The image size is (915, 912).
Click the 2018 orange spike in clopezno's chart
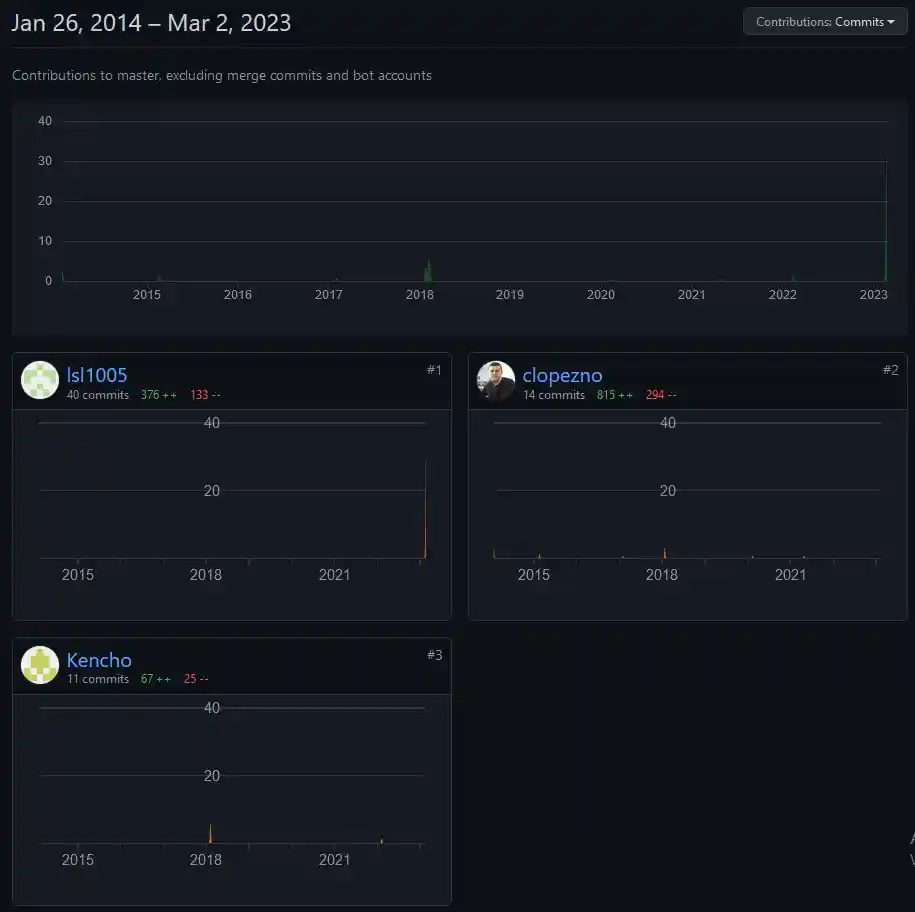tap(665, 553)
